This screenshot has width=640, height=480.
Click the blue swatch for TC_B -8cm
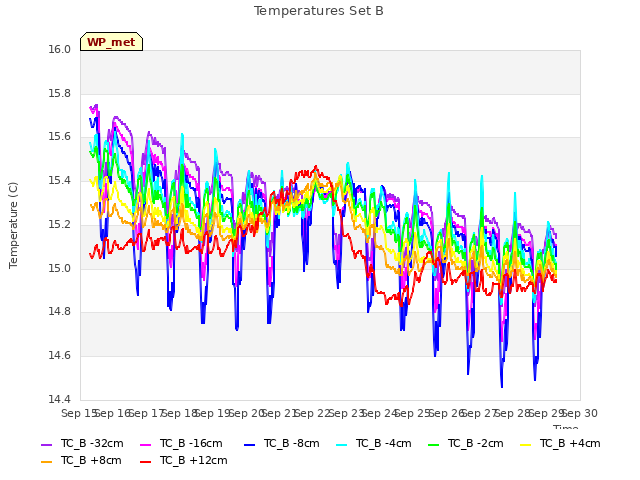tap(249, 444)
